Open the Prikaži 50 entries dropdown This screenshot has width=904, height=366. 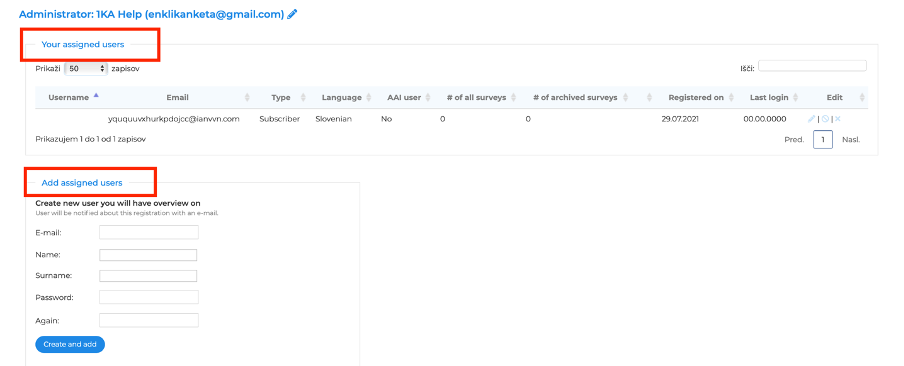click(86, 69)
